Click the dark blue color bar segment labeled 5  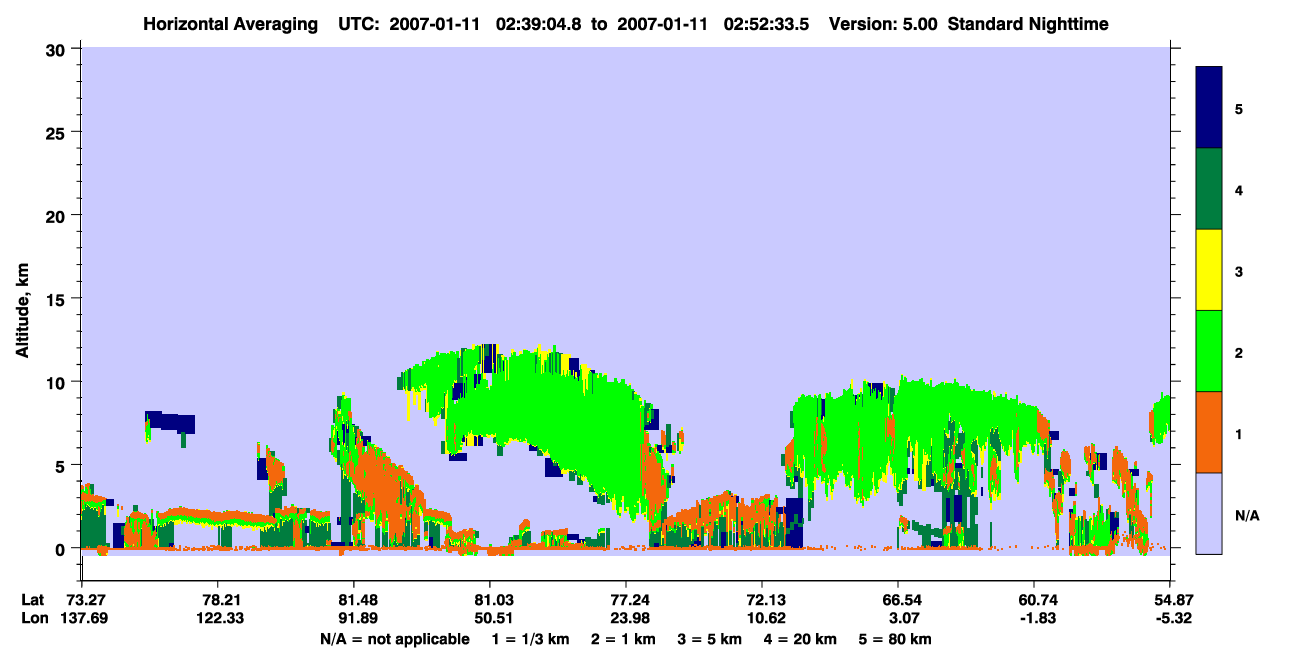click(1209, 108)
